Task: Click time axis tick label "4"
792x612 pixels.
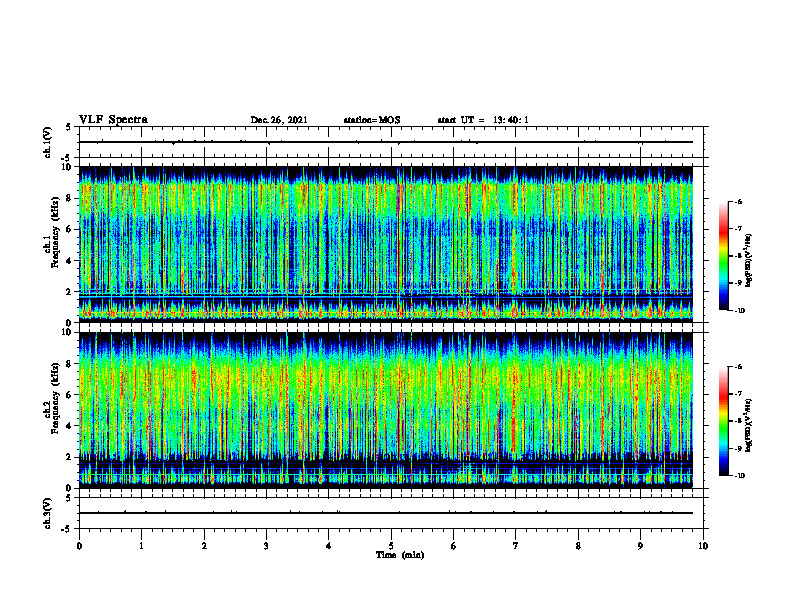Action: click(329, 546)
